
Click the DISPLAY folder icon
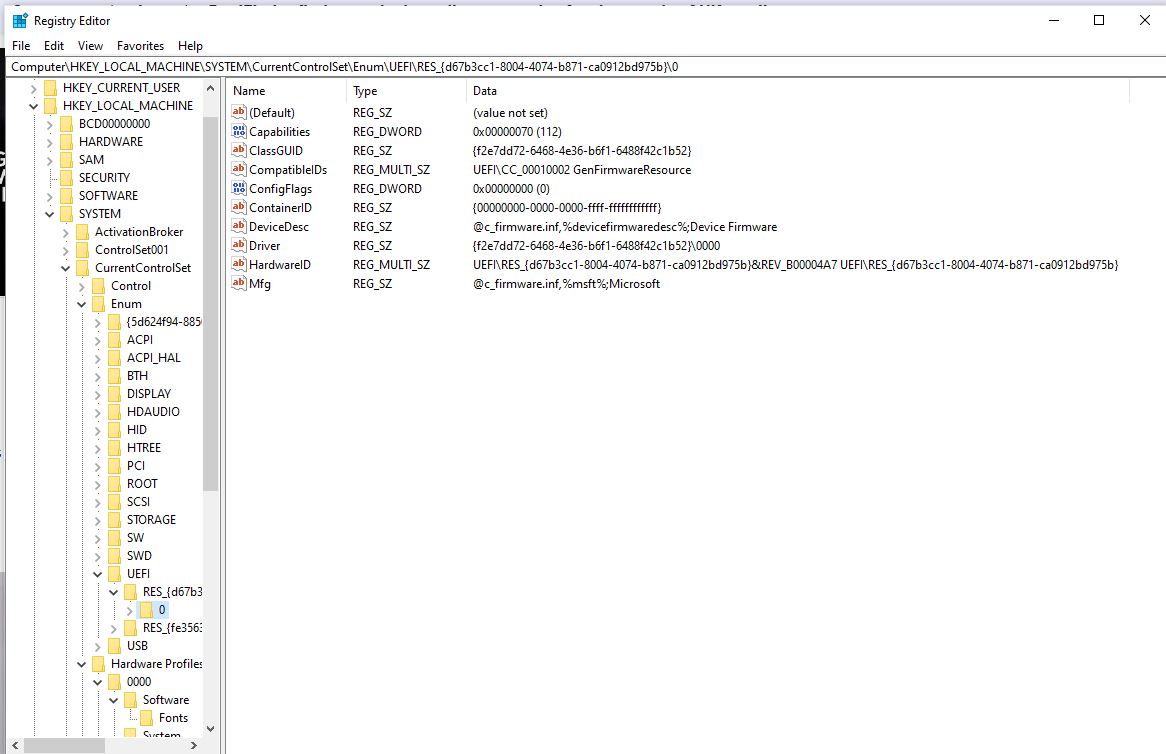point(115,393)
